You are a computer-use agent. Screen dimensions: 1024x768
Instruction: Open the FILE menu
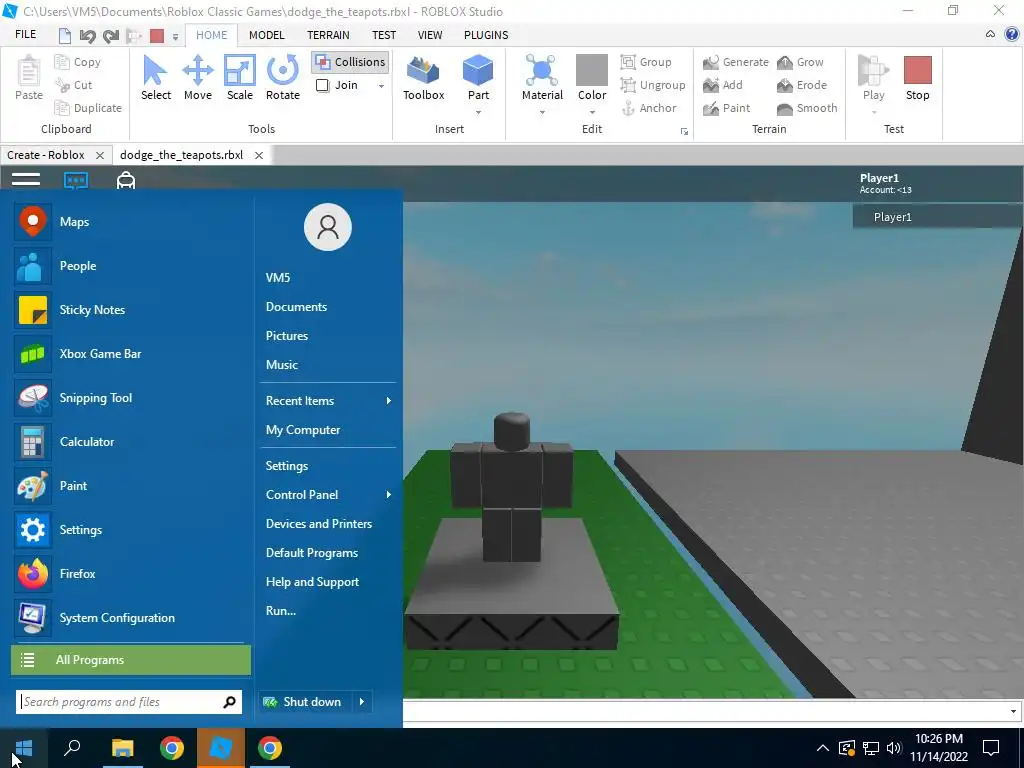25,35
